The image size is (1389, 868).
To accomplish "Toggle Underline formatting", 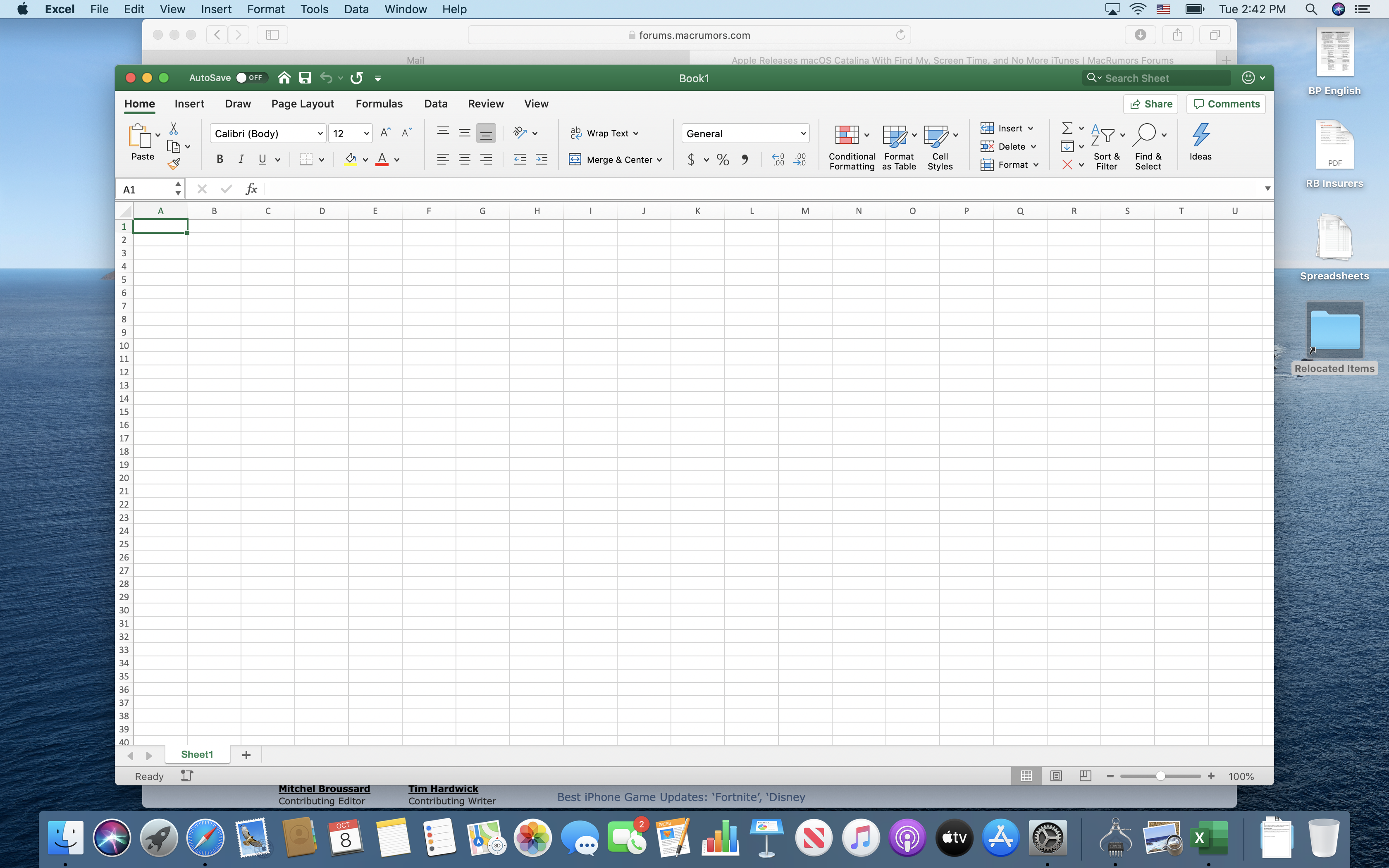I will point(263,160).
